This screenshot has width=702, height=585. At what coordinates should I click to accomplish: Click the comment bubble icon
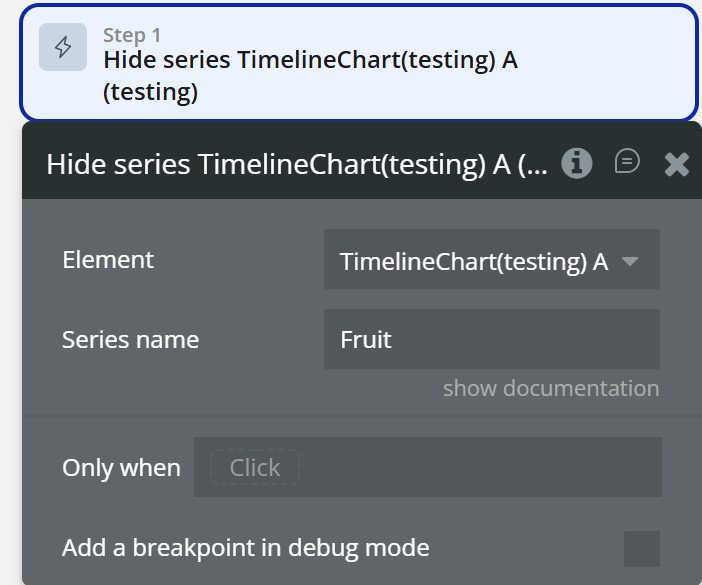pyautogui.click(x=627, y=162)
